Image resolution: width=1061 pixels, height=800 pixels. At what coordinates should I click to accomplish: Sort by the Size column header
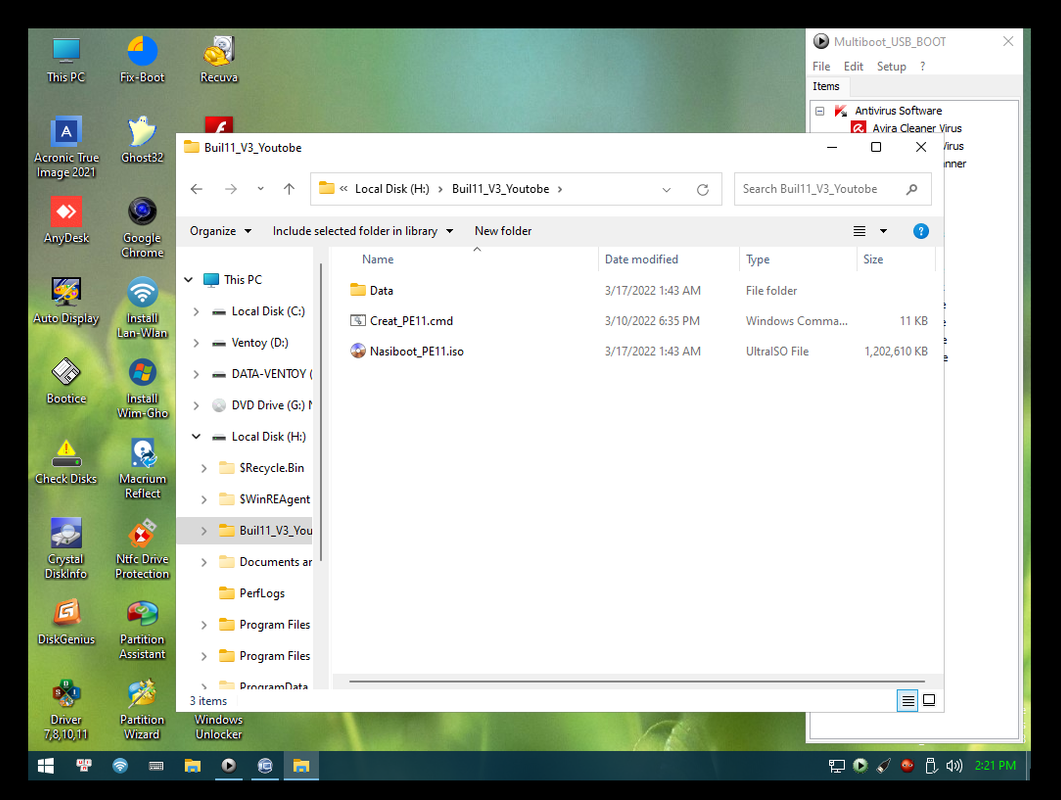click(873, 259)
